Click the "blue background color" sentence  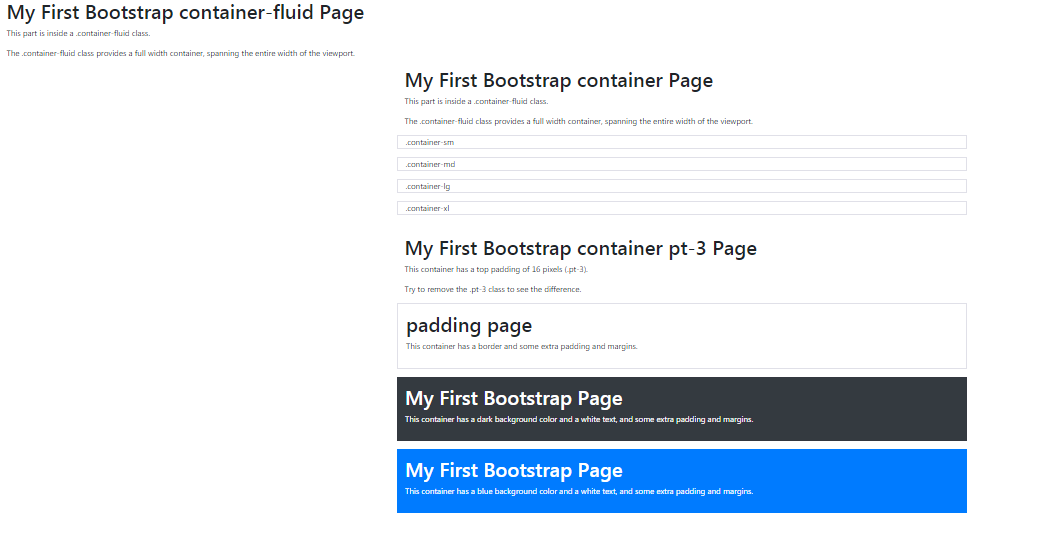(x=579, y=491)
